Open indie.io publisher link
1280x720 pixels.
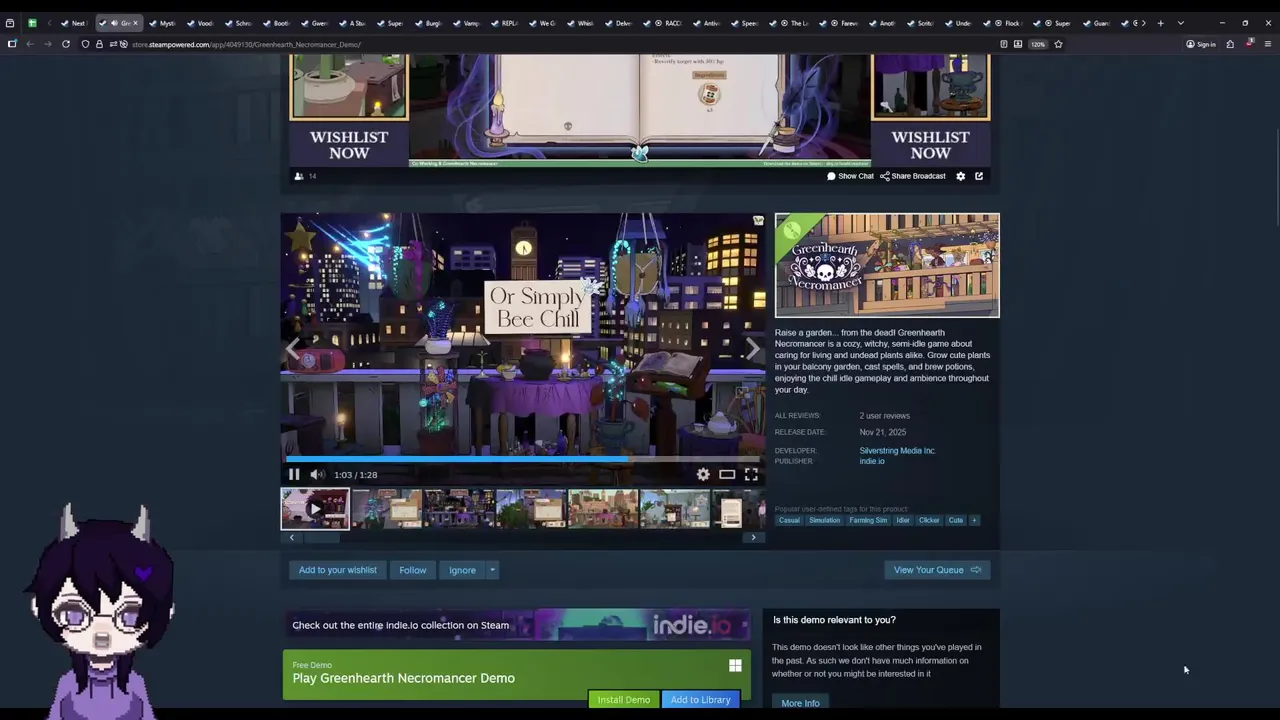pyautogui.click(x=872, y=461)
